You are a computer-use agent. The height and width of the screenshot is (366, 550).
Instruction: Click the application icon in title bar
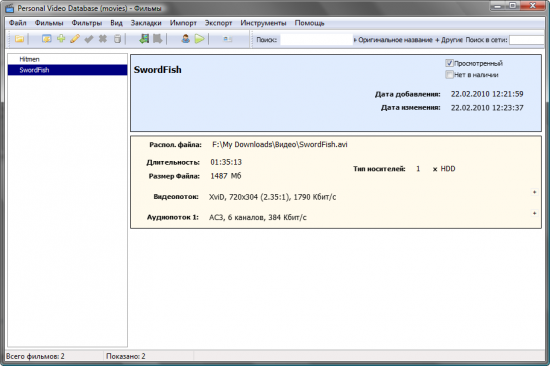9,8
